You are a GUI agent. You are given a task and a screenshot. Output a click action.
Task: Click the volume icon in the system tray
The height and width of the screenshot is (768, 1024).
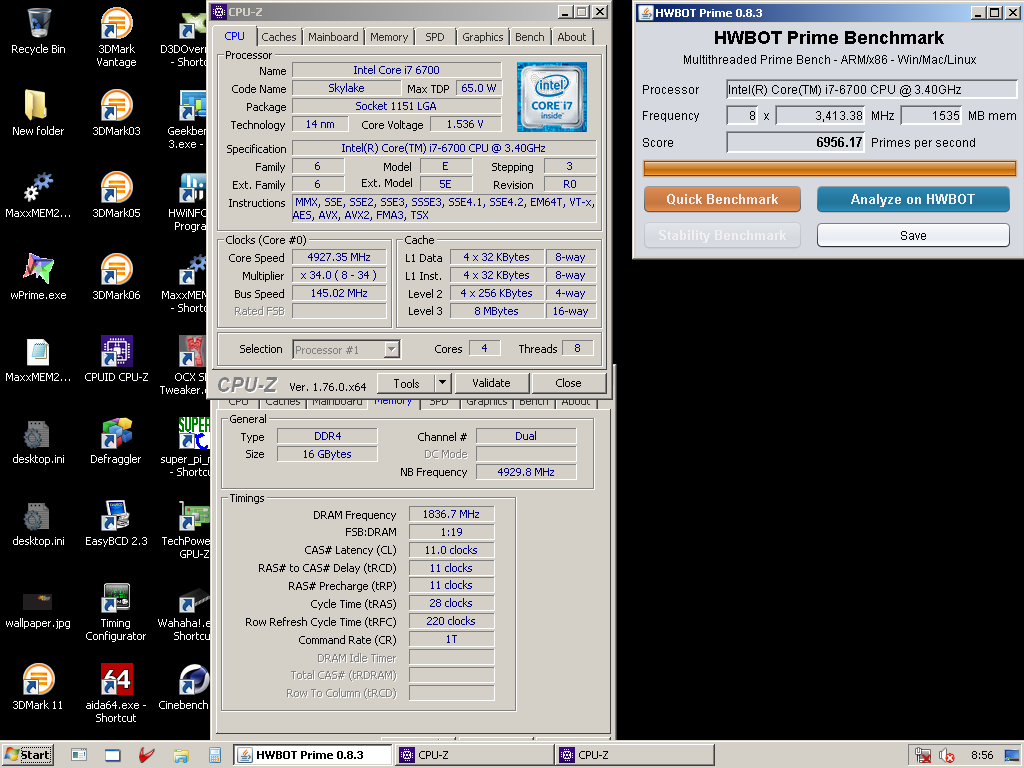[x=946, y=755]
